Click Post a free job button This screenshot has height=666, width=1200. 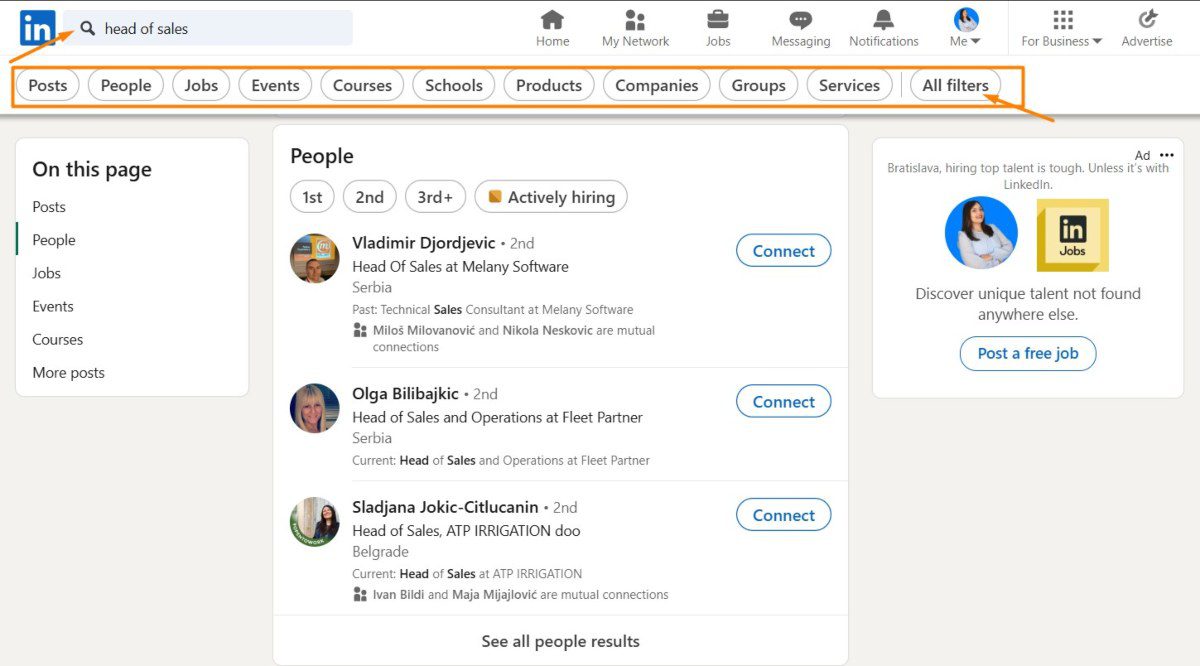pyautogui.click(x=1028, y=353)
